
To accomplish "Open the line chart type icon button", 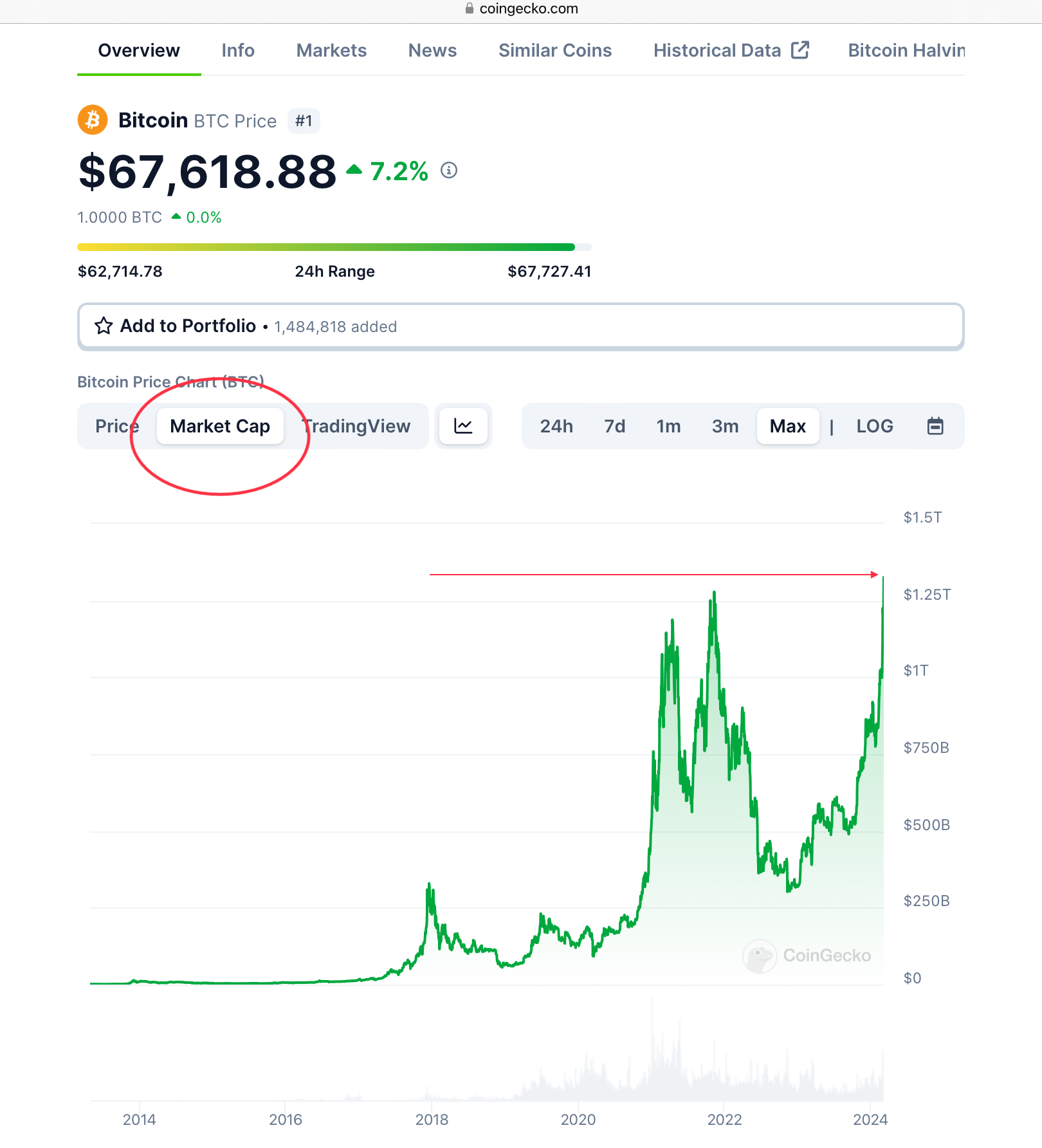I will point(463,426).
